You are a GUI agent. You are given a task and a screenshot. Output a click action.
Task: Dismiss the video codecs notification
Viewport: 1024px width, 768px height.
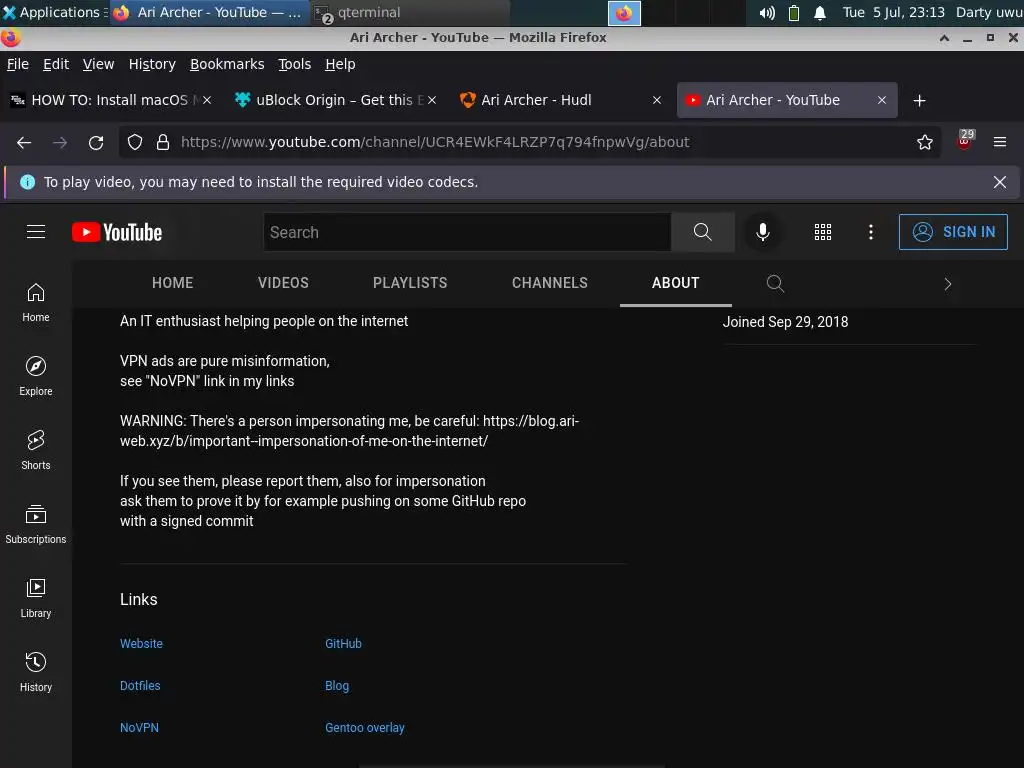pyautogui.click(x=1000, y=182)
